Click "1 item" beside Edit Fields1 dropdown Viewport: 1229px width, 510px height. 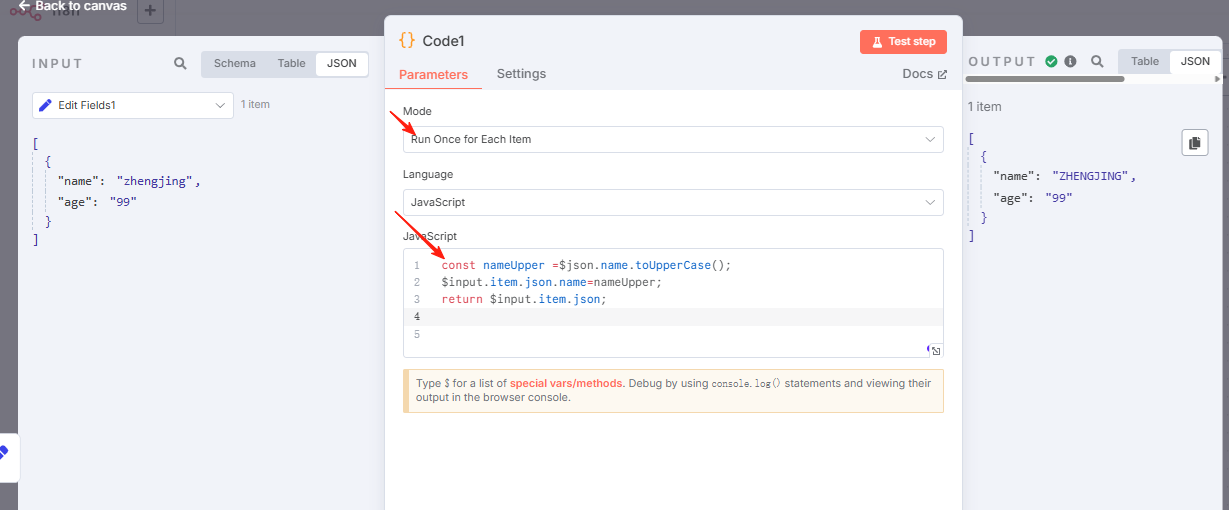pos(255,104)
